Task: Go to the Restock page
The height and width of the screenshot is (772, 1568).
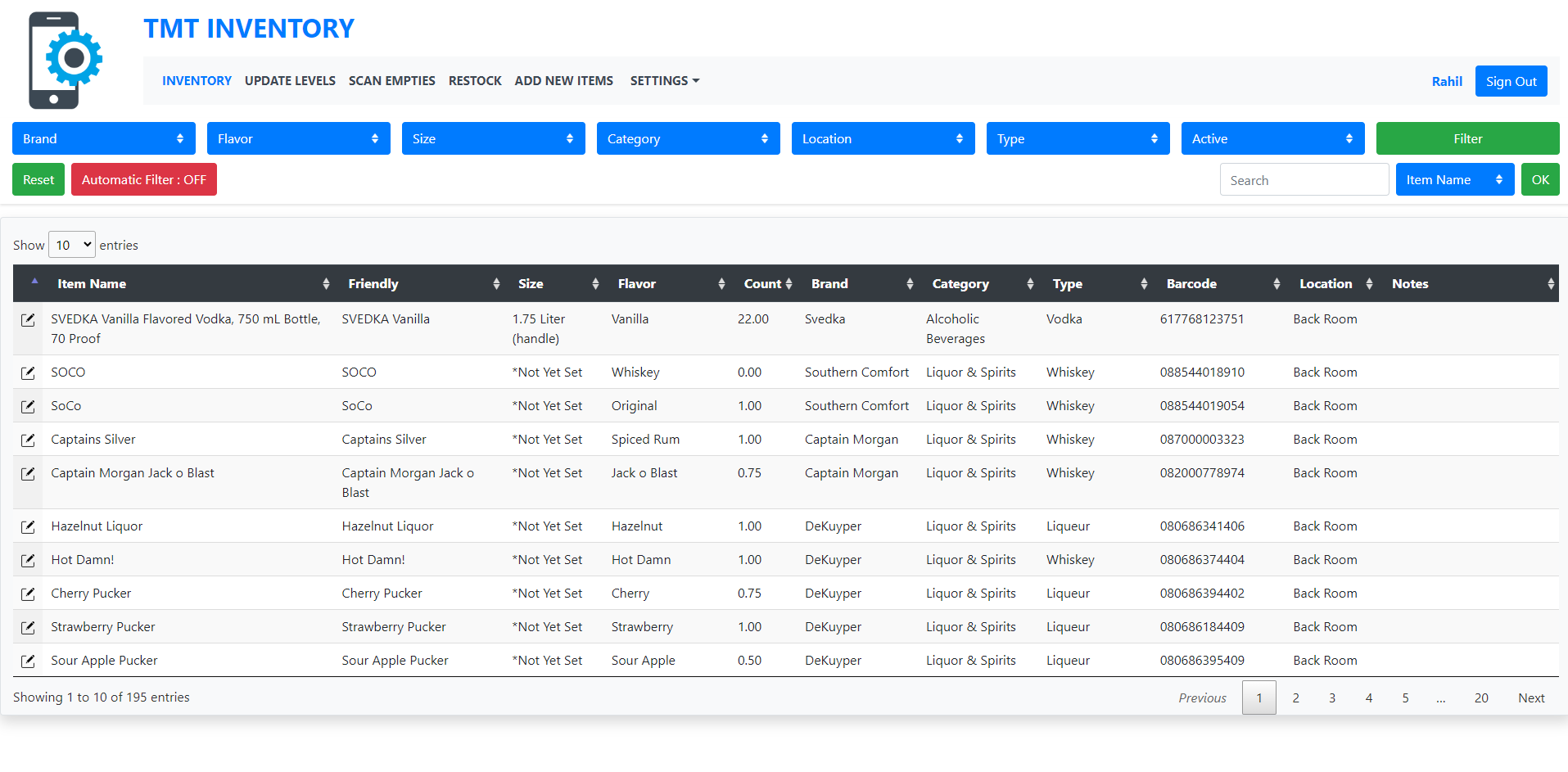Action: tap(475, 80)
